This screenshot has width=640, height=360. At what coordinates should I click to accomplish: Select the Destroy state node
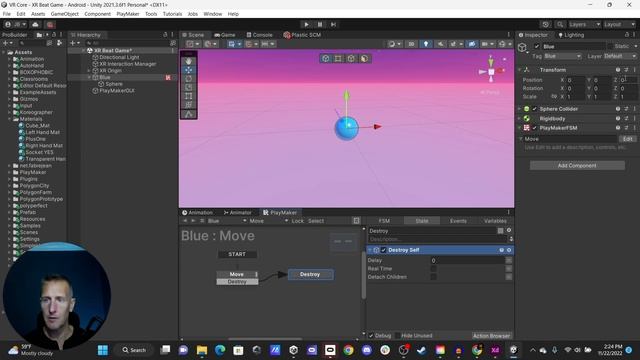point(310,274)
